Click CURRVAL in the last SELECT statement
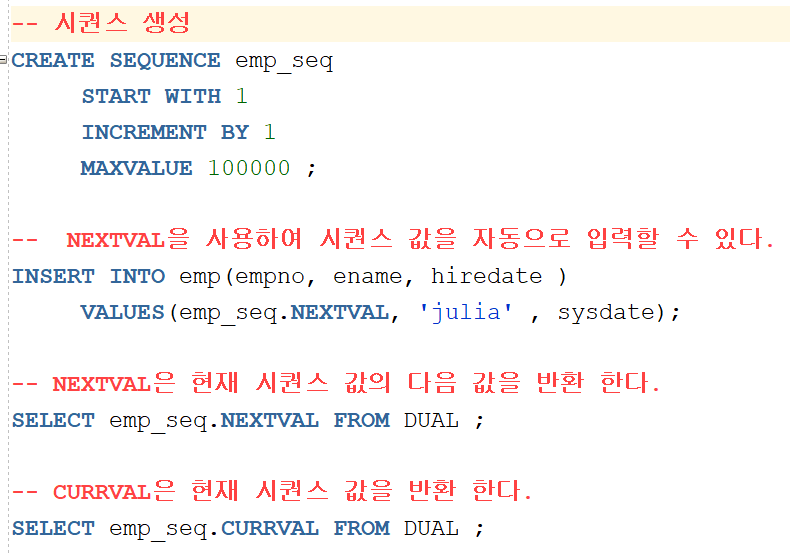This screenshot has width=790, height=556. pos(270,528)
